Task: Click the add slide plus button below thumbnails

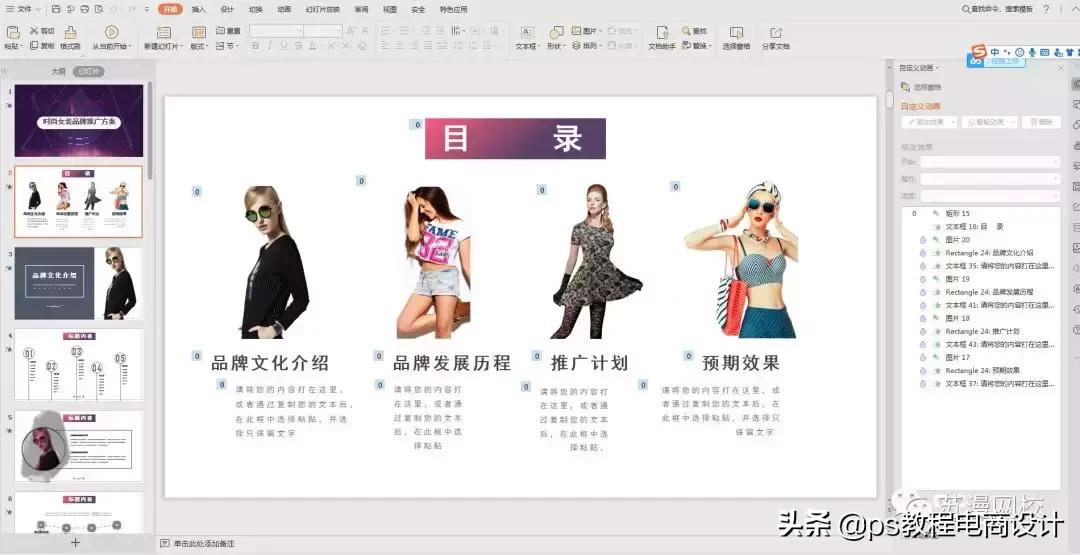Action: [x=76, y=543]
